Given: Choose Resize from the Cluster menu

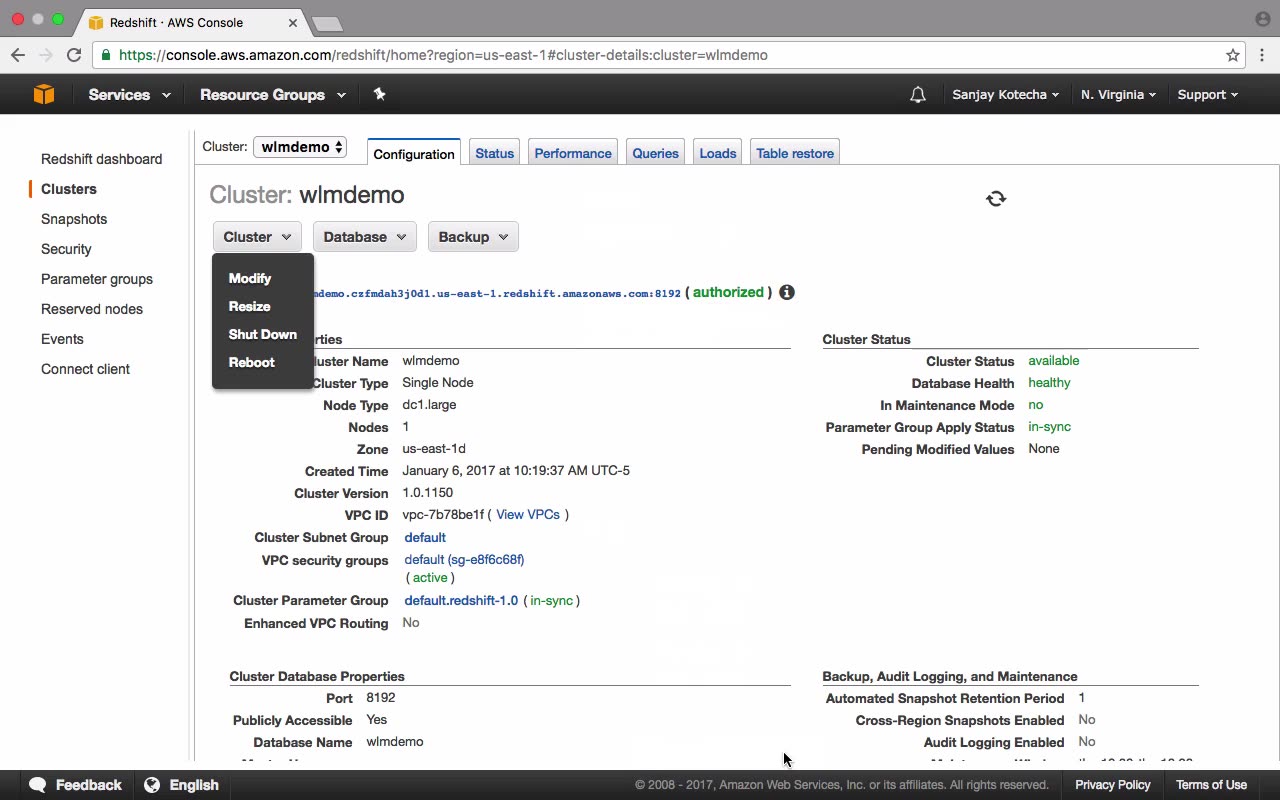Looking at the screenshot, I should [x=250, y=306].
